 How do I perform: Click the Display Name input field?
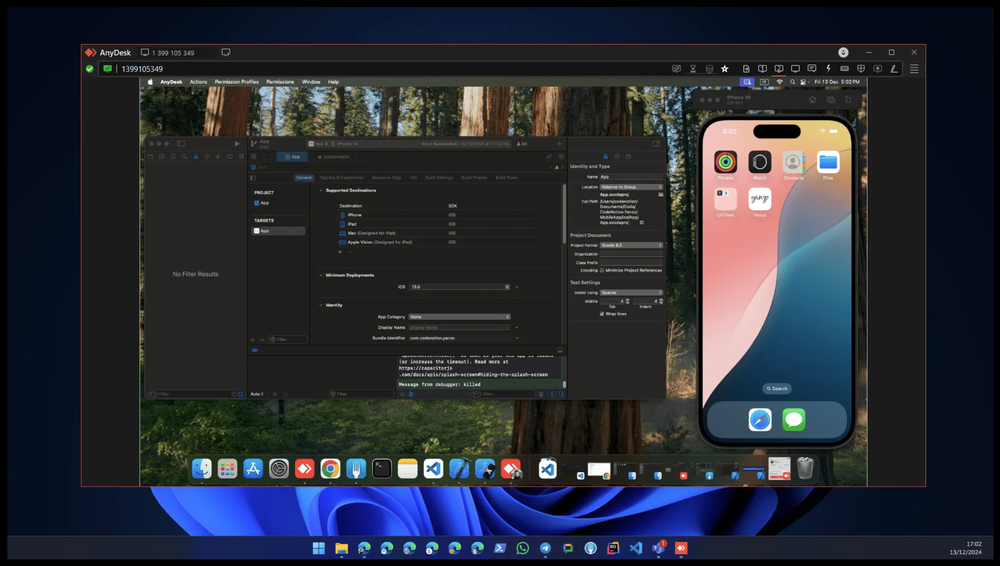point(460,327)
